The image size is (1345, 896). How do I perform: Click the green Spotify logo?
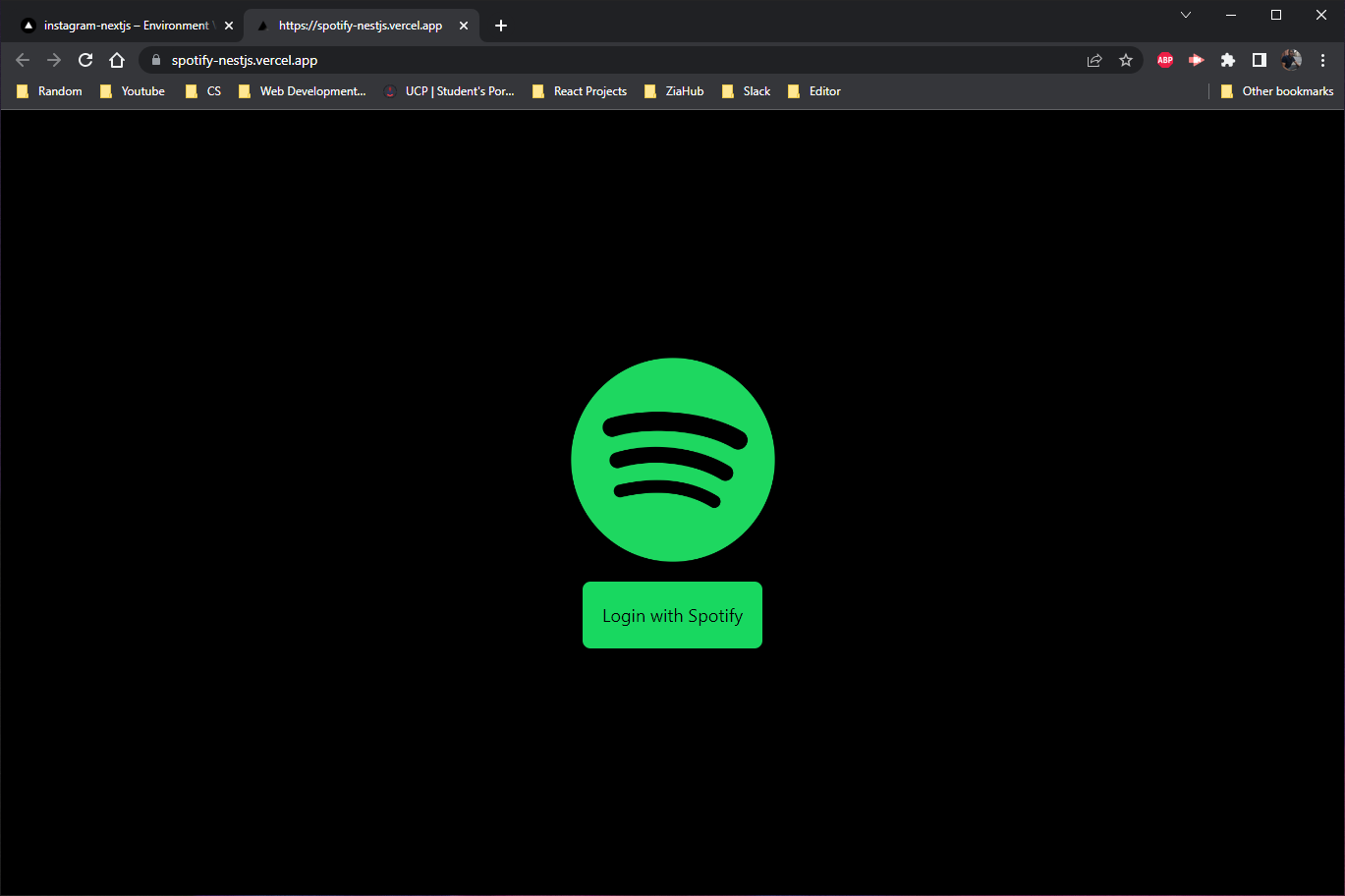[x=673, y=460]
